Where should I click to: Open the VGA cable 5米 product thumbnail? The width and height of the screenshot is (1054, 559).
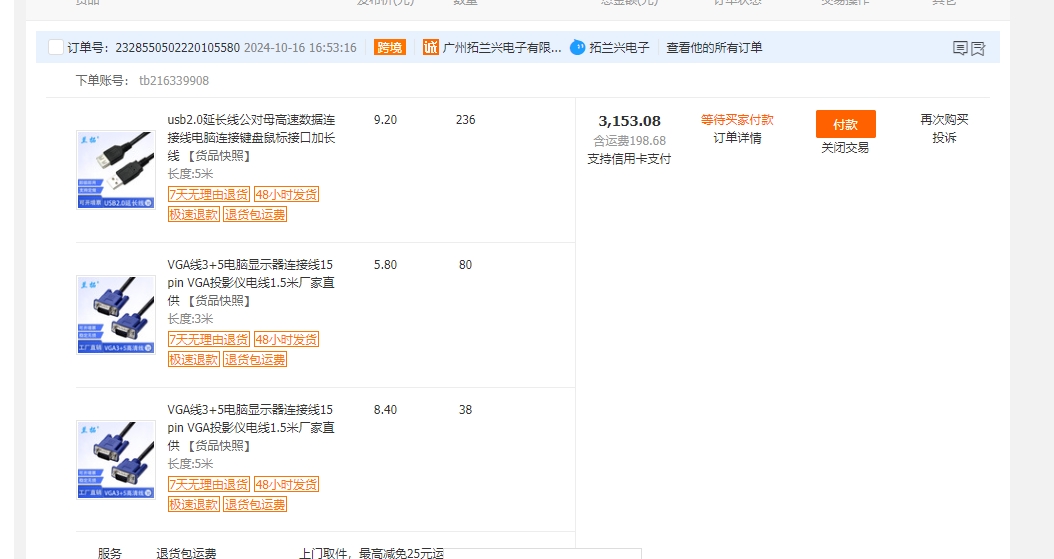[116, 460]
